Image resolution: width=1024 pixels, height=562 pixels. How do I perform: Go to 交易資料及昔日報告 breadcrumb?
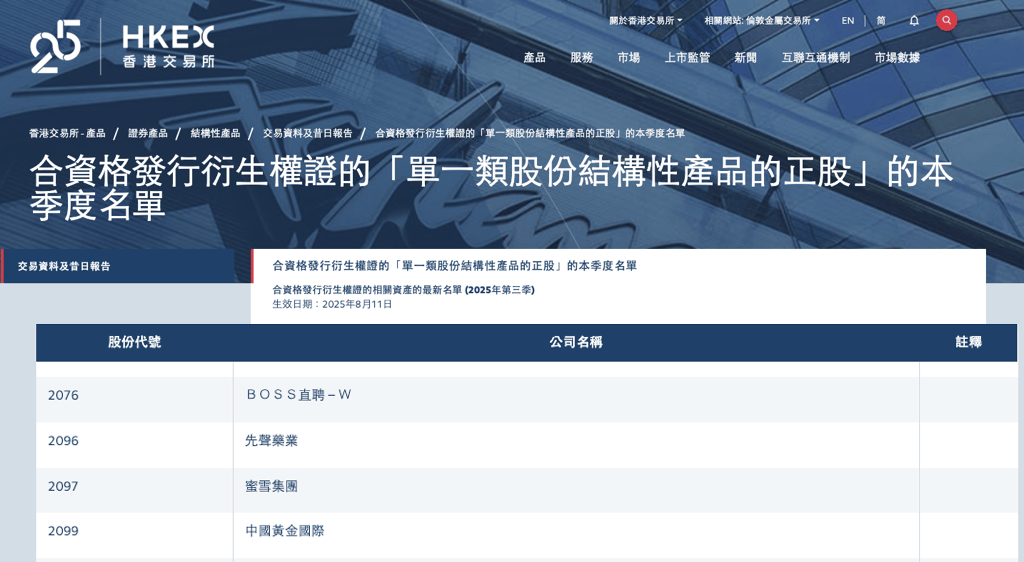pos(308,133)
